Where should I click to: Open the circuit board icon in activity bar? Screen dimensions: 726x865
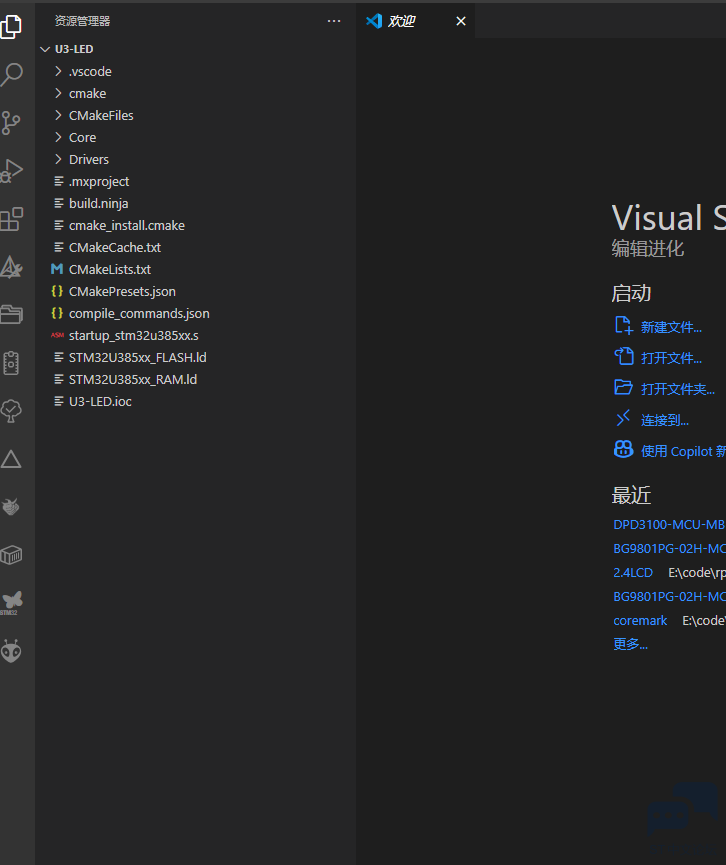point(11,363)
